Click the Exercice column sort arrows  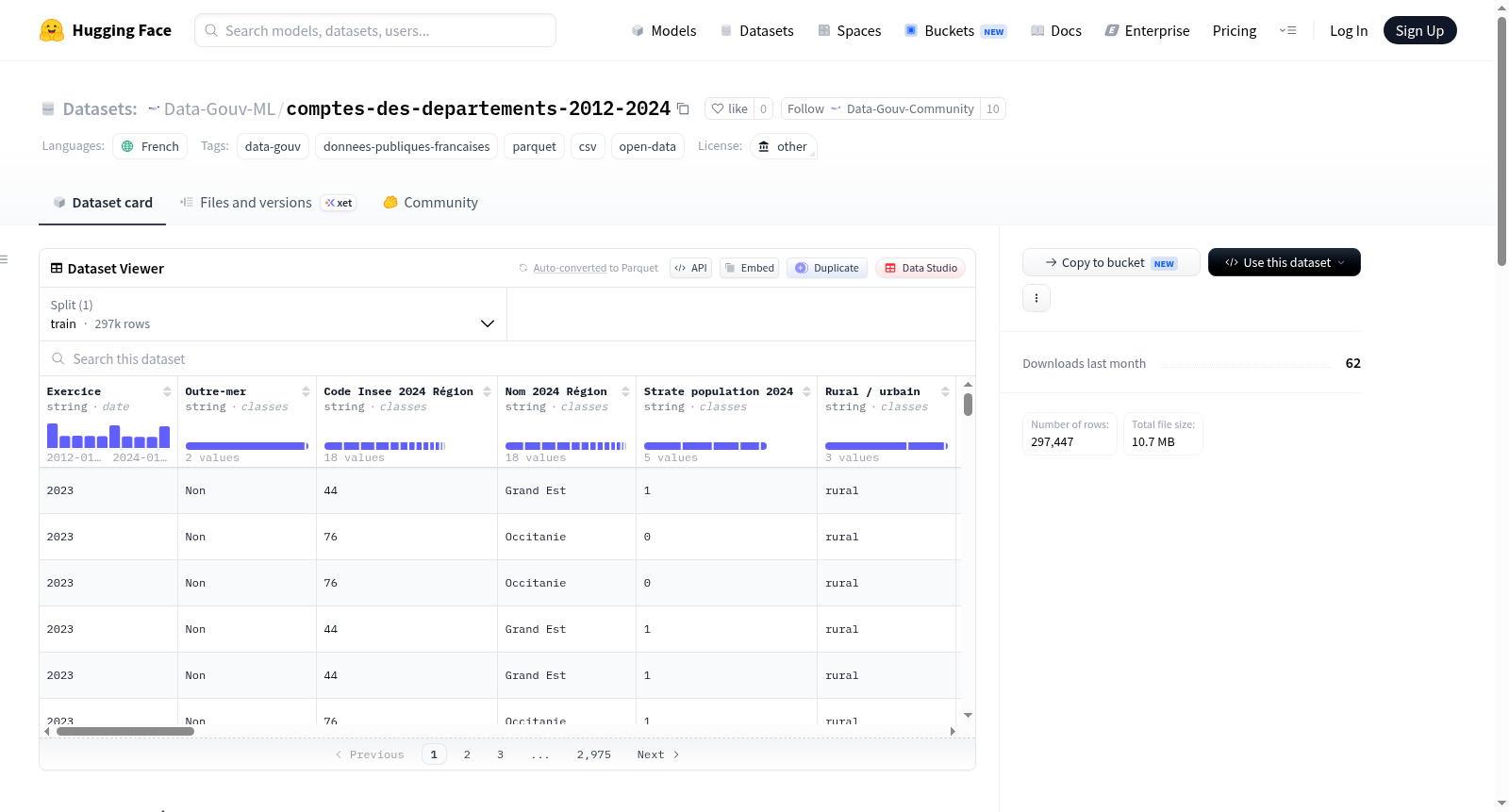[x=167, y=391]
